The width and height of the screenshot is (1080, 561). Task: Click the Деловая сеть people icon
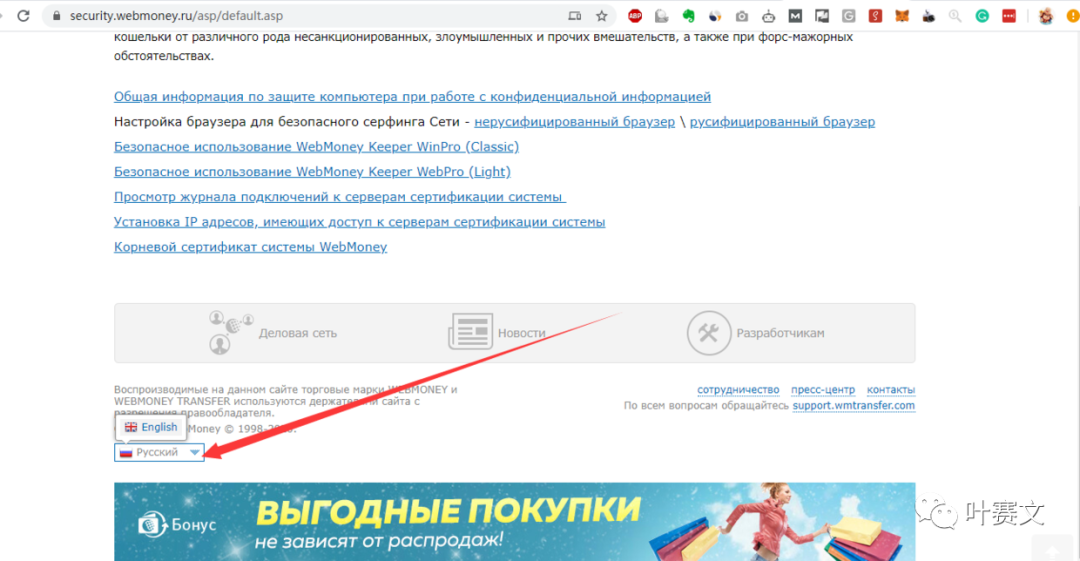pyautogui.click(x=231, y=332)
